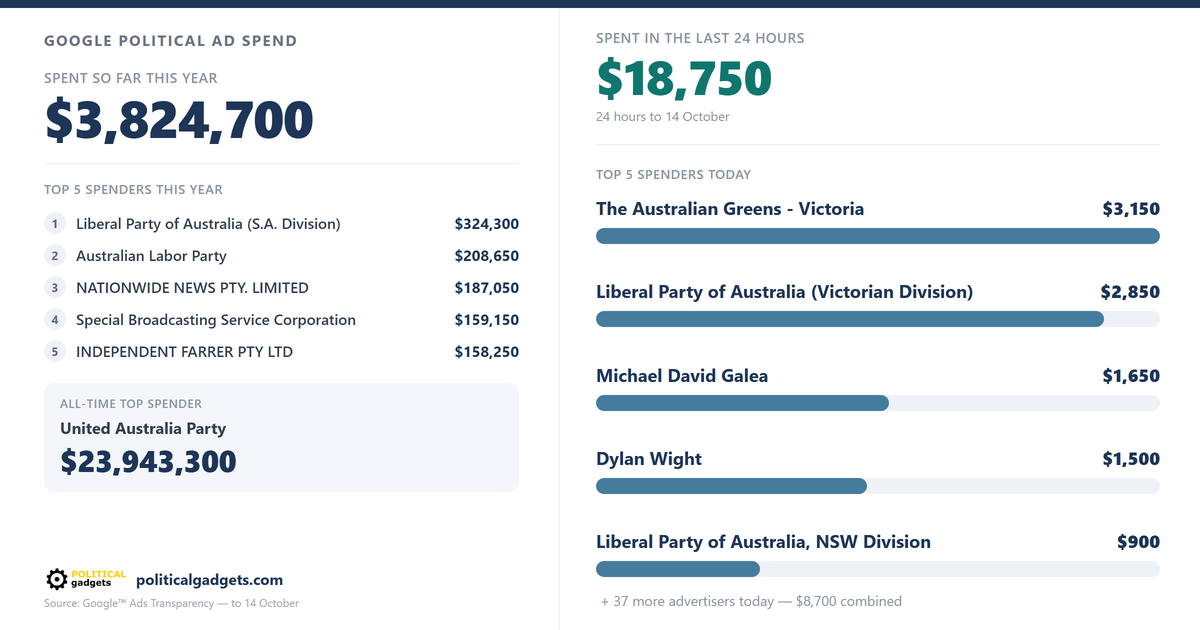Click the '+ 37 more advertisers today' note
The image size is (1200, 630).
point(751,601)
